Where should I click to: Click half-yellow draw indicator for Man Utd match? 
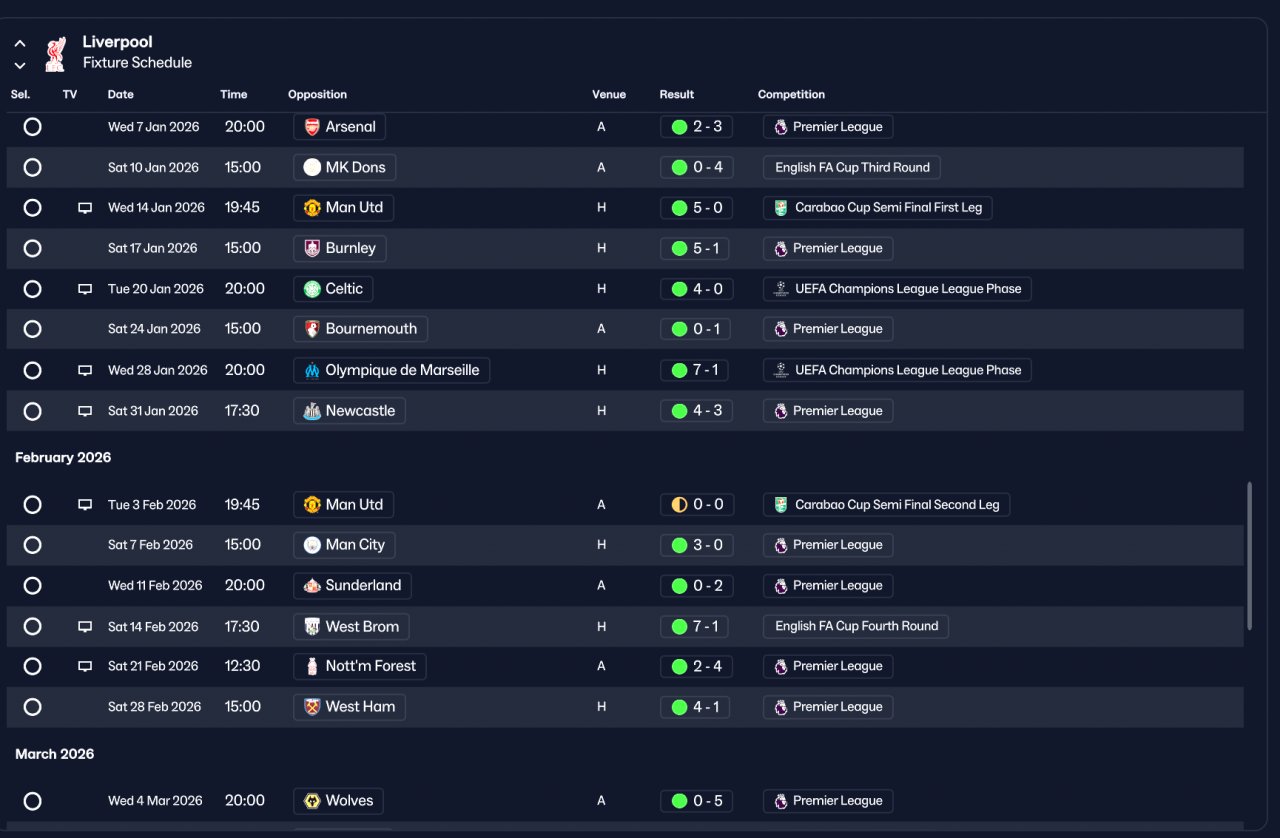[x=679, y=505]
